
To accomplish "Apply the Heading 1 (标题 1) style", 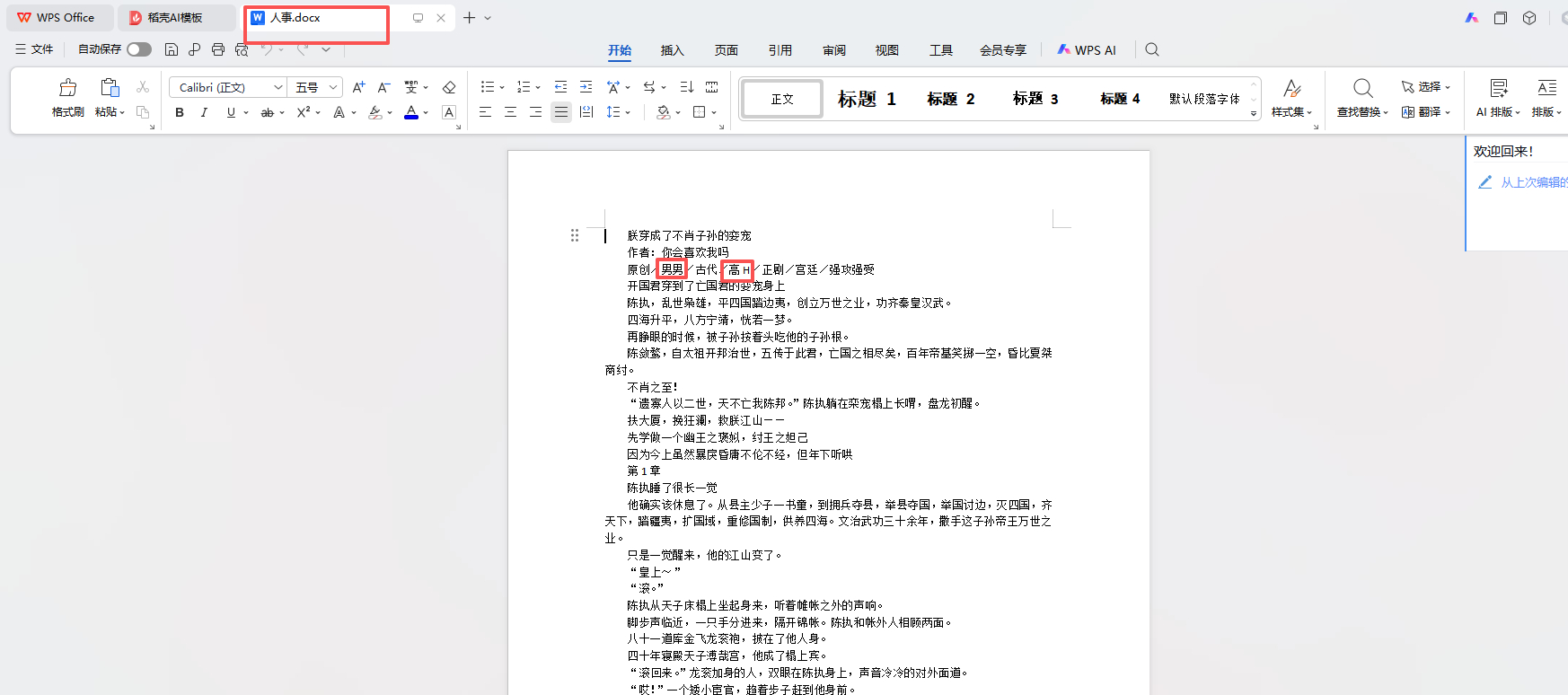I will click(x=867, y=99).
